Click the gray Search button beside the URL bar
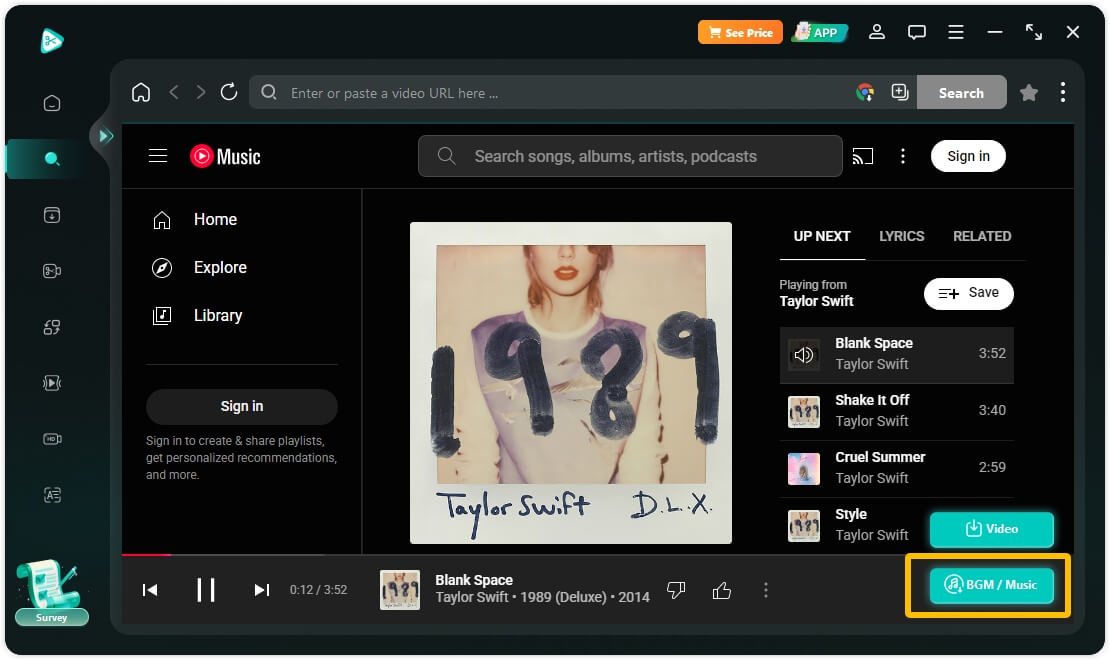 coord(961,92)
